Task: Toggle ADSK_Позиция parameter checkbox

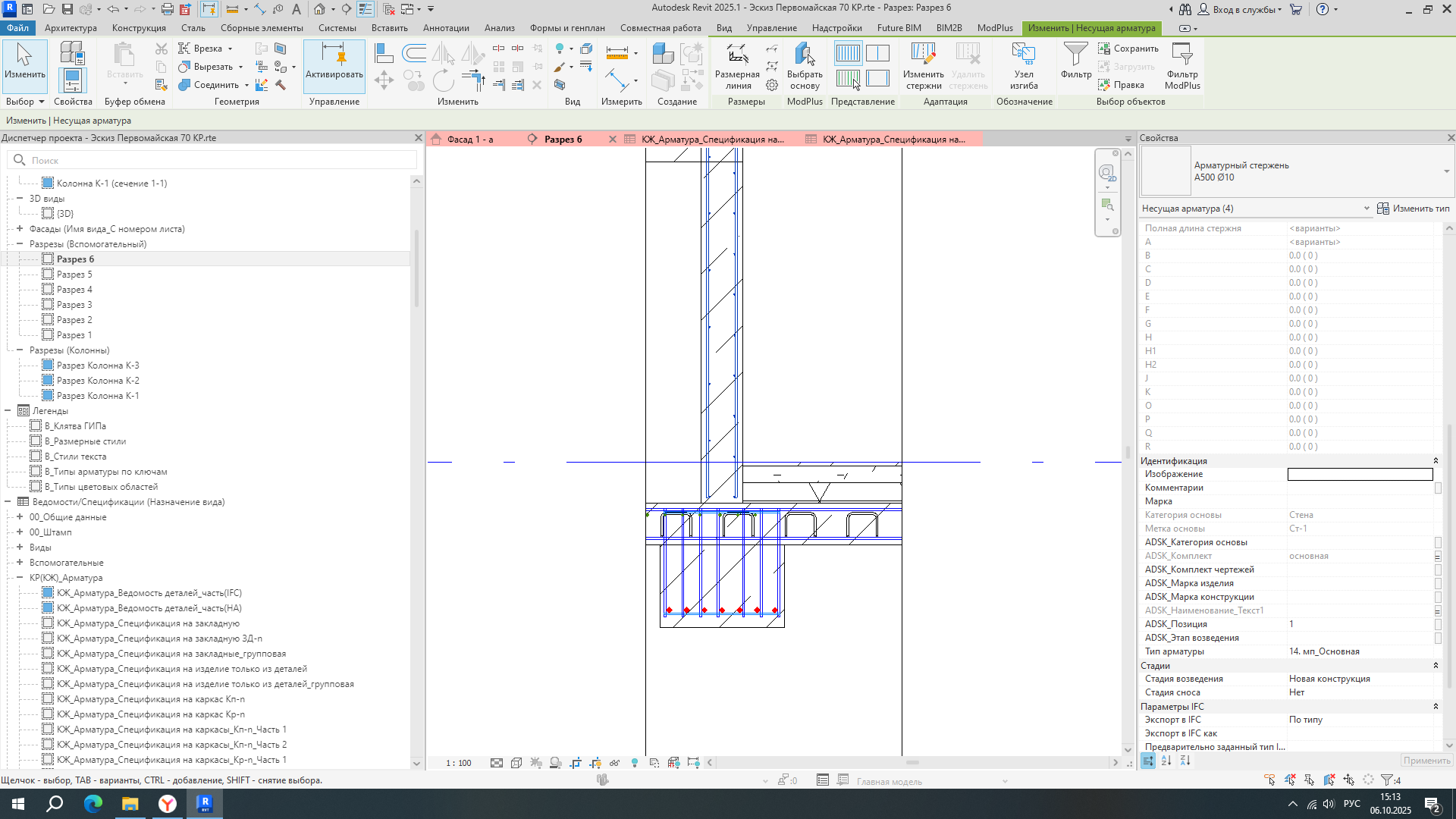Action: click(x=1438, y=624)
